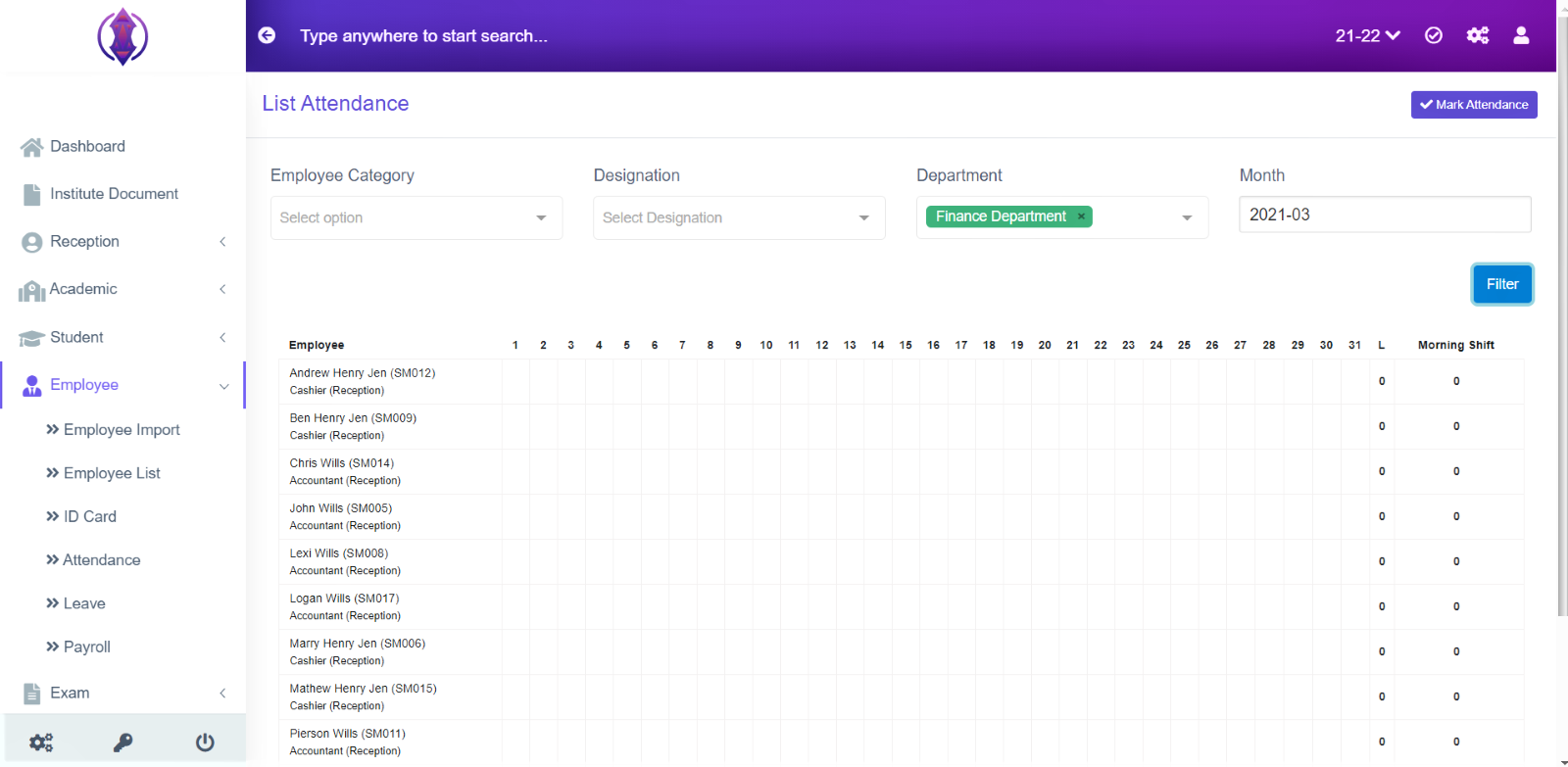Expand the Reception menu chevron

click(x=222, y=242)
